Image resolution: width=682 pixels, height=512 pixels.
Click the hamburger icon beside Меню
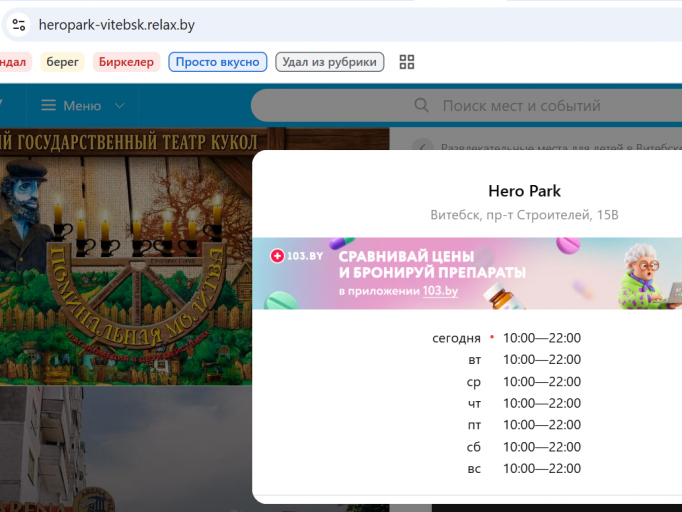pos(48,105)
